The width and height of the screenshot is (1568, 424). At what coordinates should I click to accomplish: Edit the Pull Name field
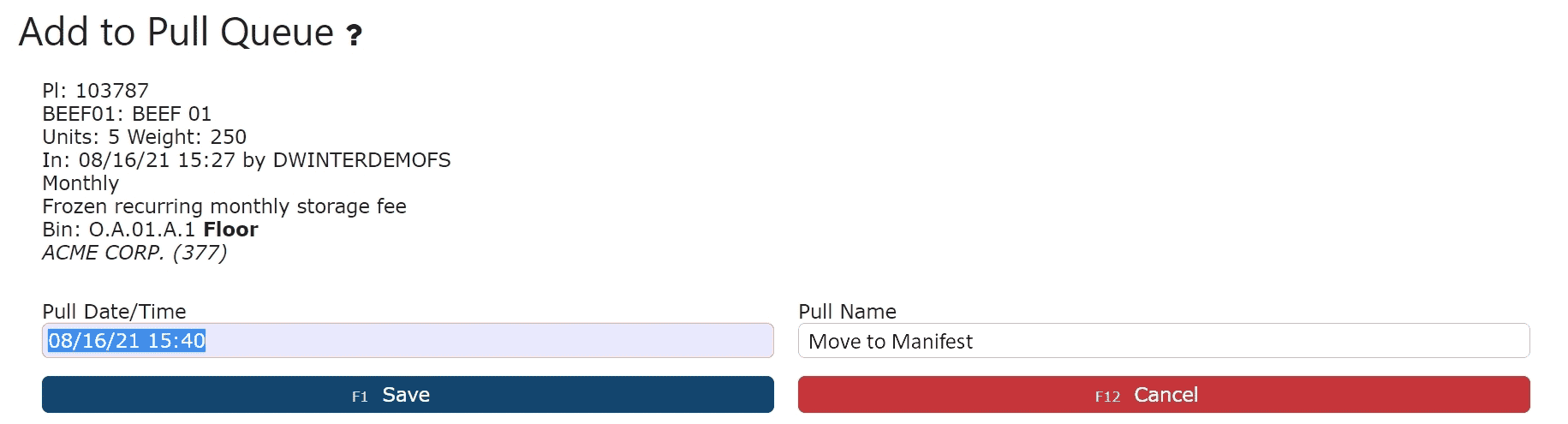(x=1164, y=341)
